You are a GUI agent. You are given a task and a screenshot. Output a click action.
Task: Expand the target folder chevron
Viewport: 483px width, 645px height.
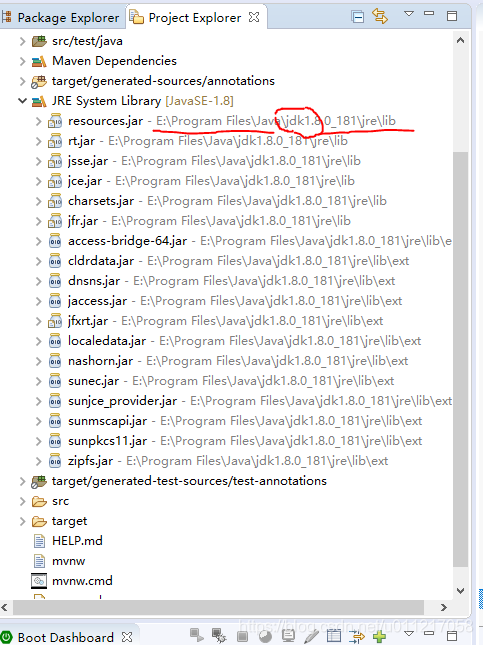pos(23,521)
